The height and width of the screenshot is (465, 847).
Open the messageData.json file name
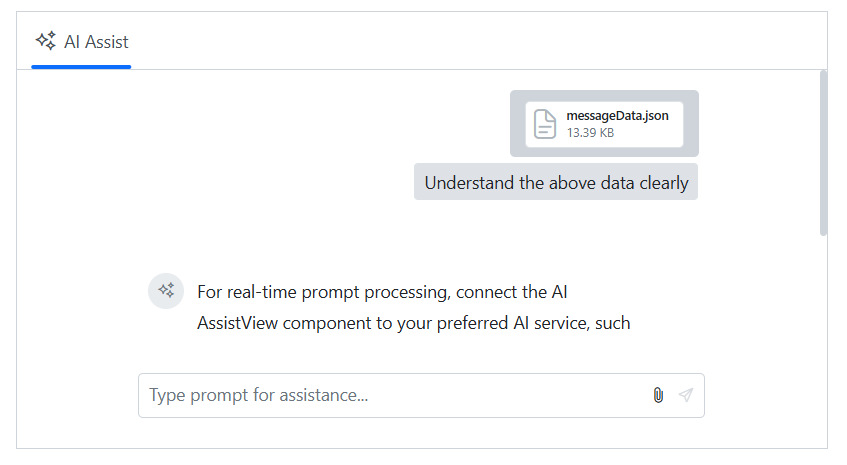point(617,115)
